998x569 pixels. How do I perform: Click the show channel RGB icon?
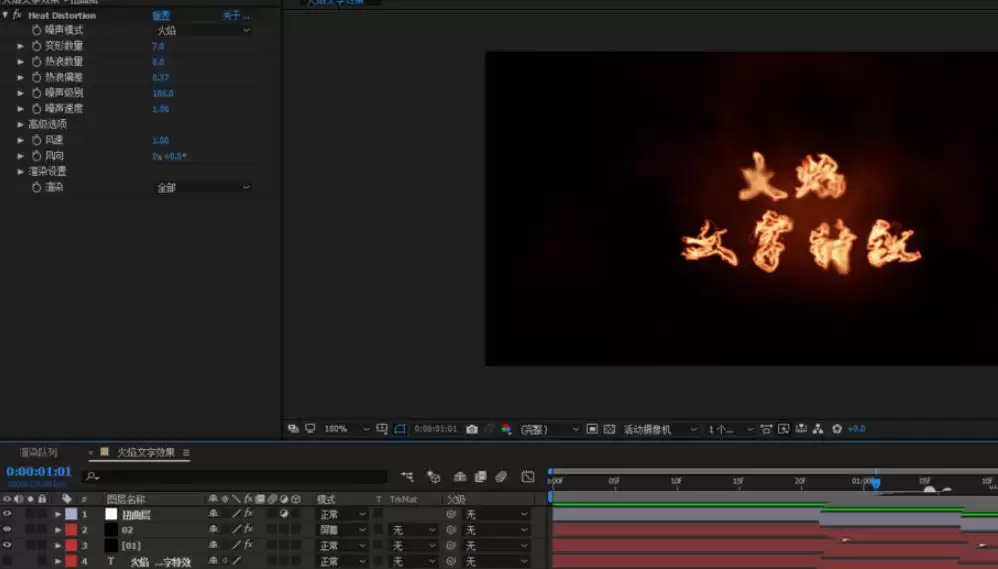click(506, 429)
